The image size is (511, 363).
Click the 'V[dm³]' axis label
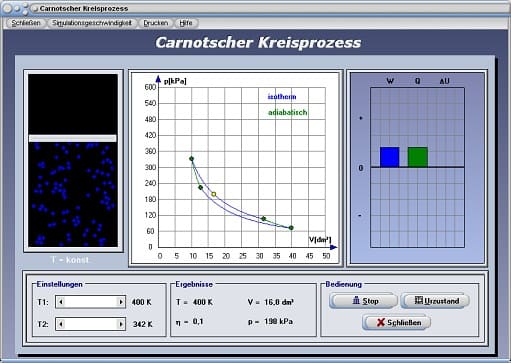tap(320, 240)
